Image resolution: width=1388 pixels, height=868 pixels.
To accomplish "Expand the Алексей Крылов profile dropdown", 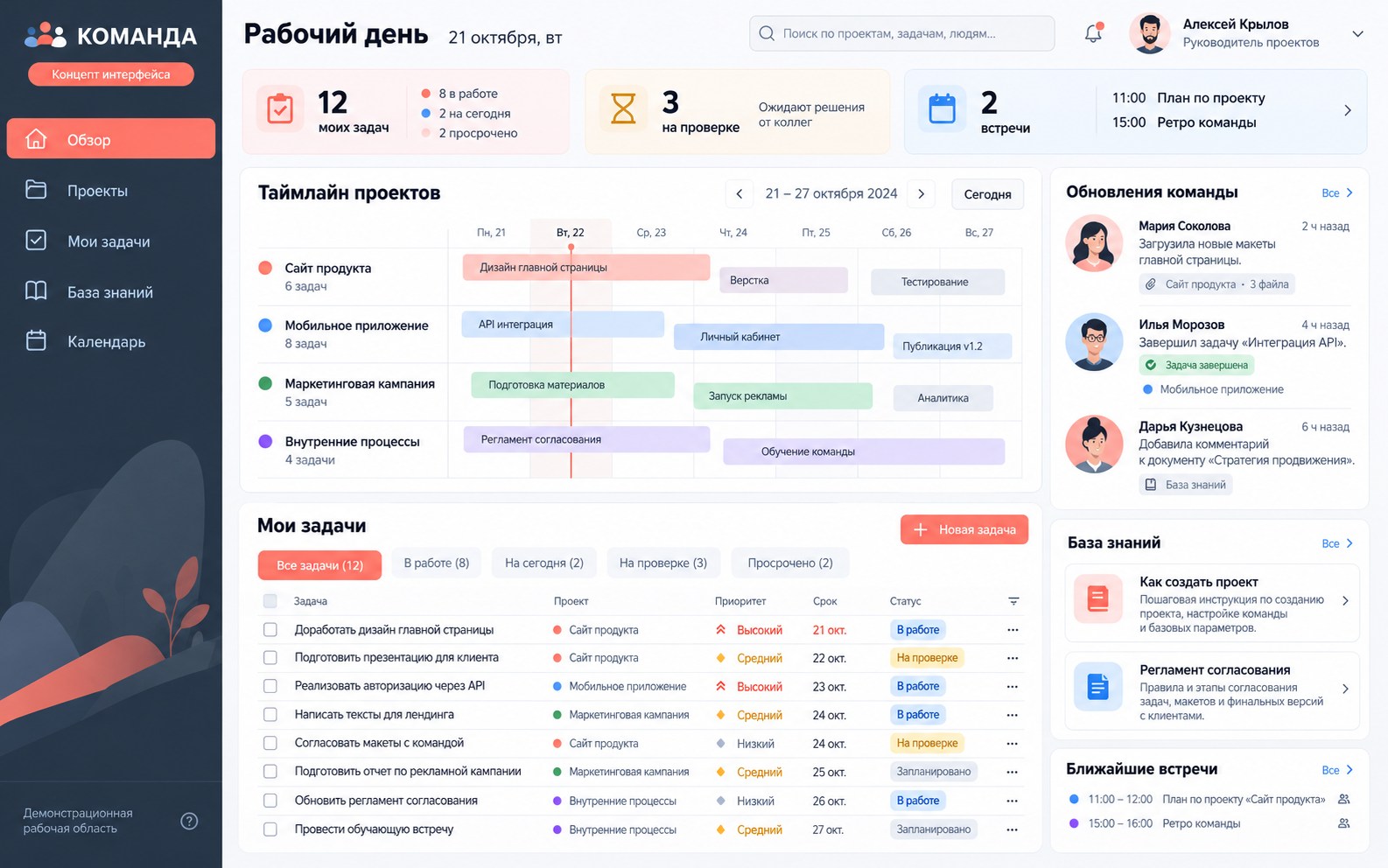I will (1358, 34).
